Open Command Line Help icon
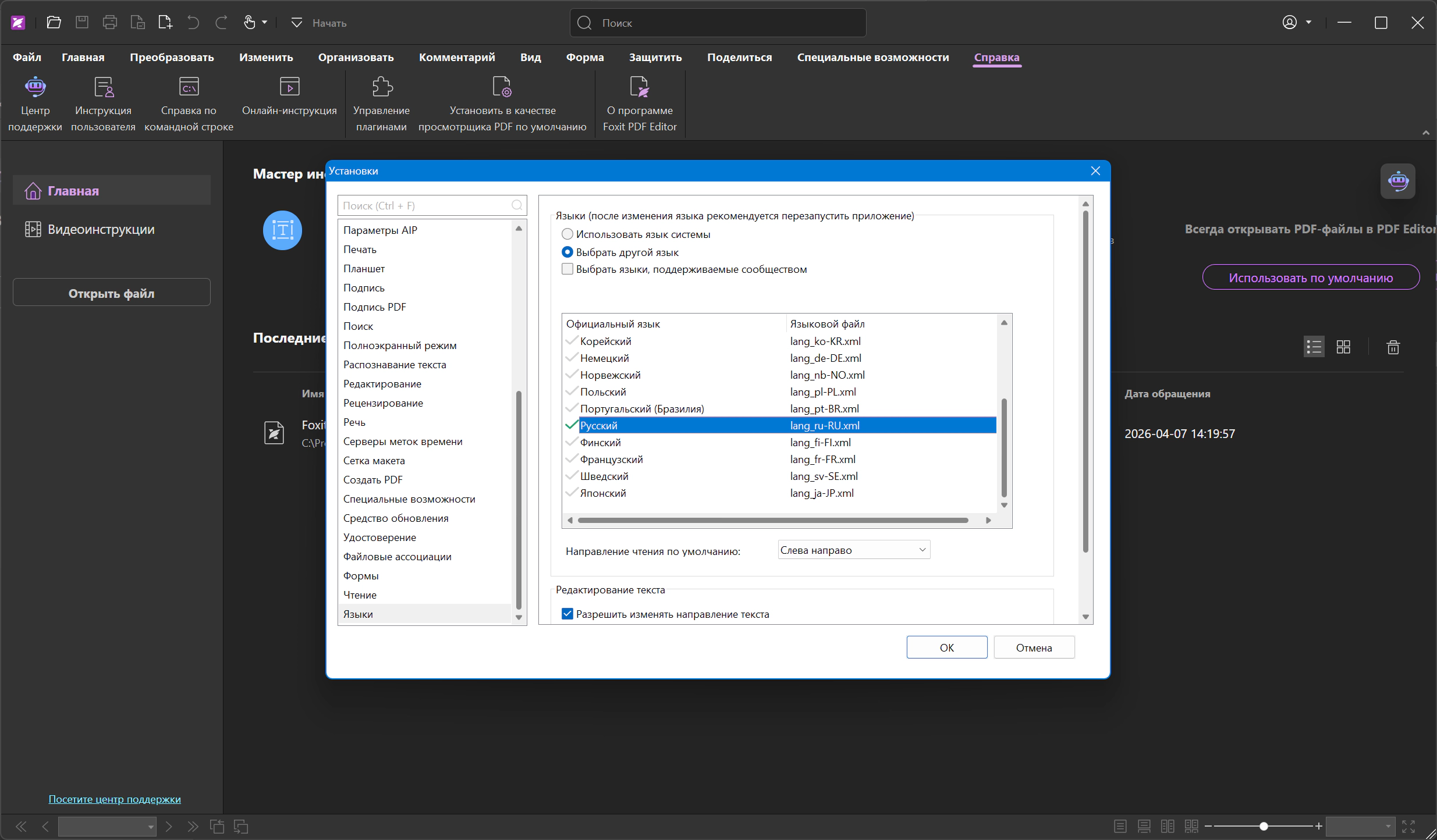The width and height of the screenshot is (1437, 840). click(189, 87)
